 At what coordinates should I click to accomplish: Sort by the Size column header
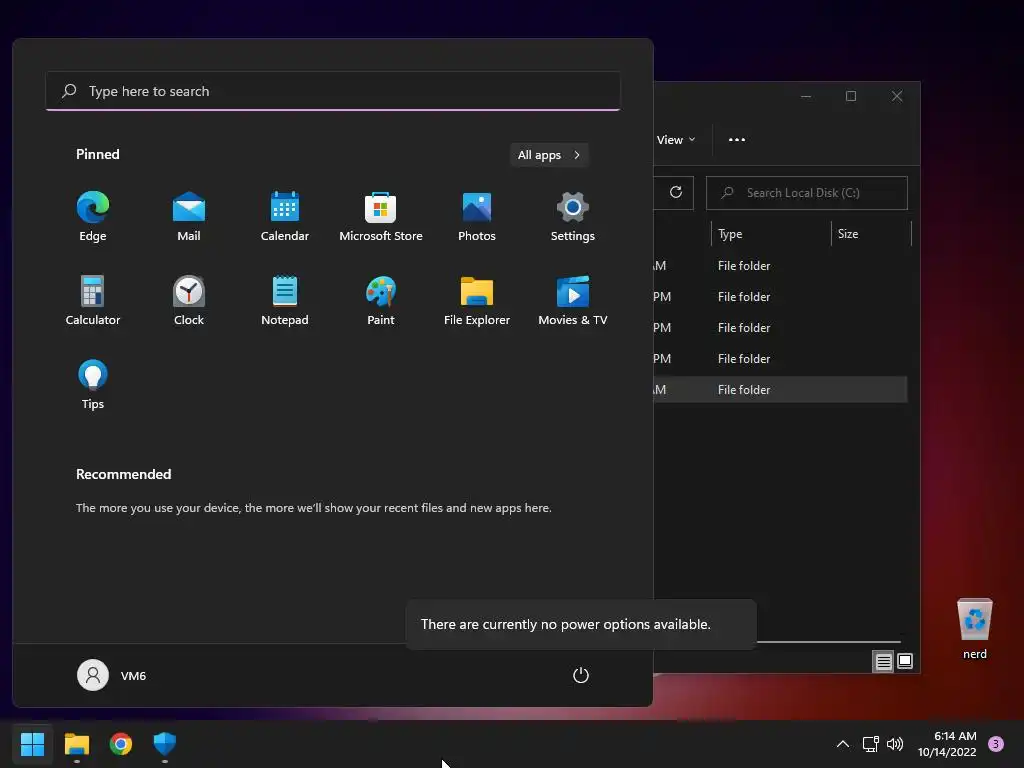click(871, 234)
